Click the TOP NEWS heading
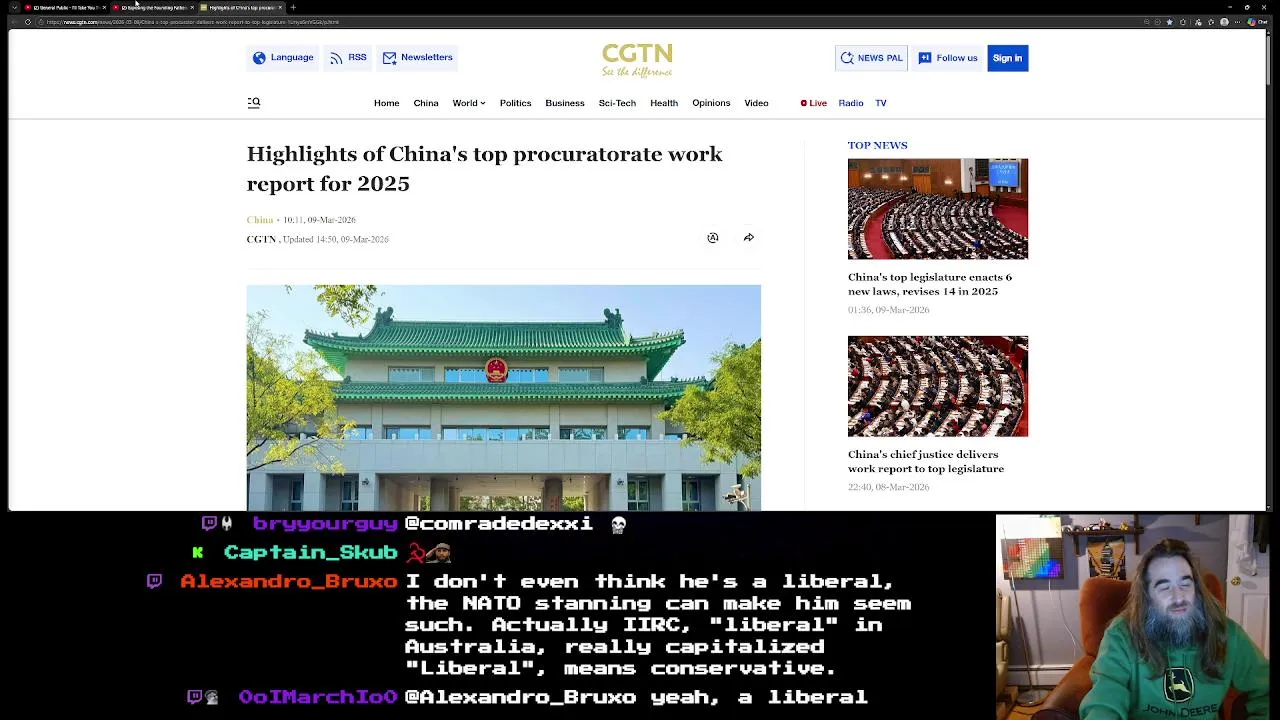The image size is (1280, 720). [x=878, y=145]
